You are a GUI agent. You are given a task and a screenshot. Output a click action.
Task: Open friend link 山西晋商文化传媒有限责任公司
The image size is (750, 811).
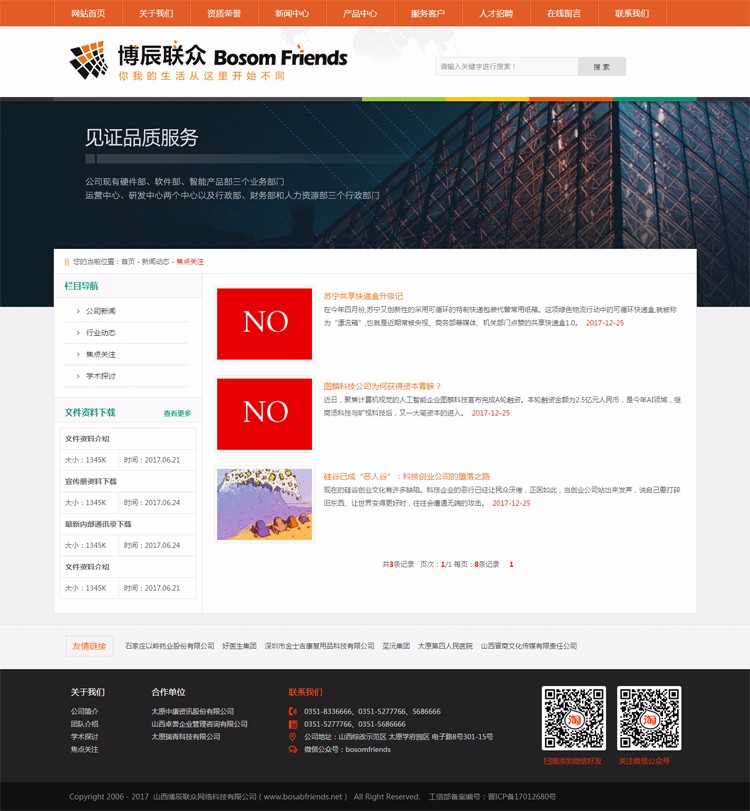pyautogui.click(x=529, y=646)
